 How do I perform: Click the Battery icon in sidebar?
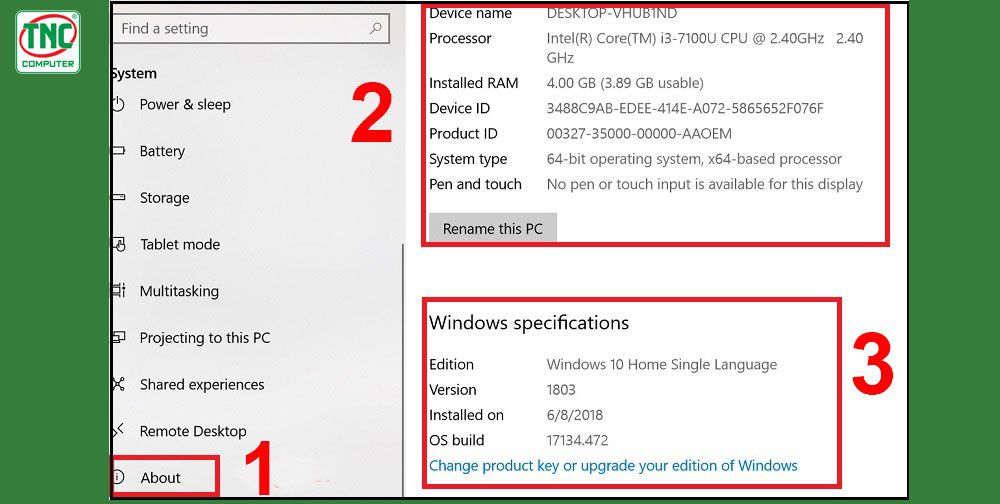tap(119, 151)
